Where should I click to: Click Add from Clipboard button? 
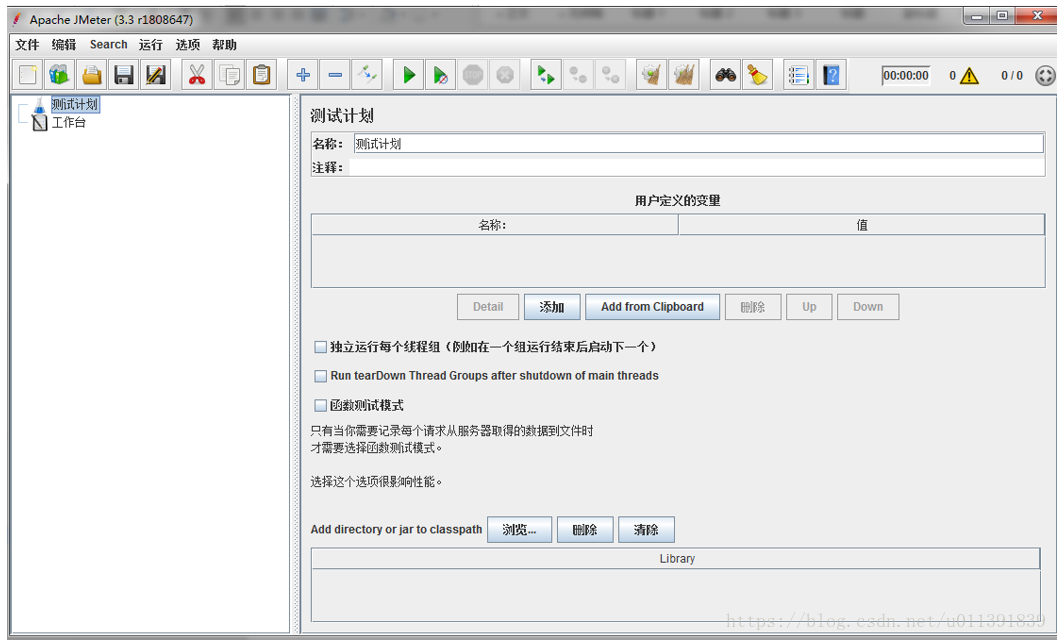pos(652,307)
